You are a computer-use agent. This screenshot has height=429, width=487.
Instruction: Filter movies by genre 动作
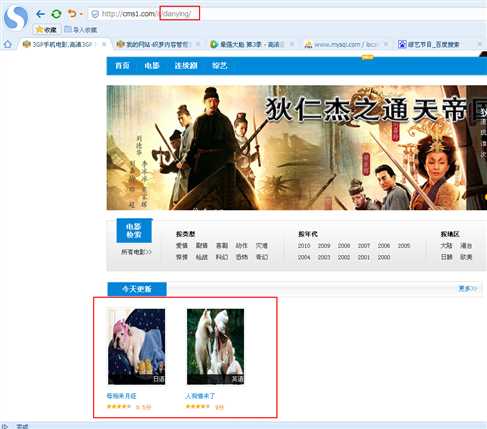click(x=242, y=246)
